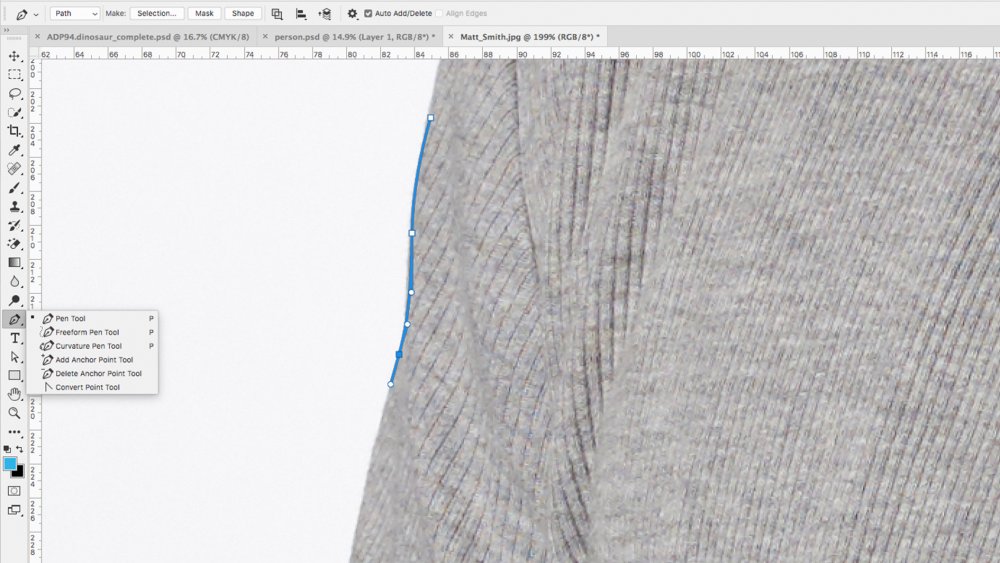The height and width of the screenshot is (563, 1000).
Task: Click the ruler origin corner box
Action: coord(34,54)
